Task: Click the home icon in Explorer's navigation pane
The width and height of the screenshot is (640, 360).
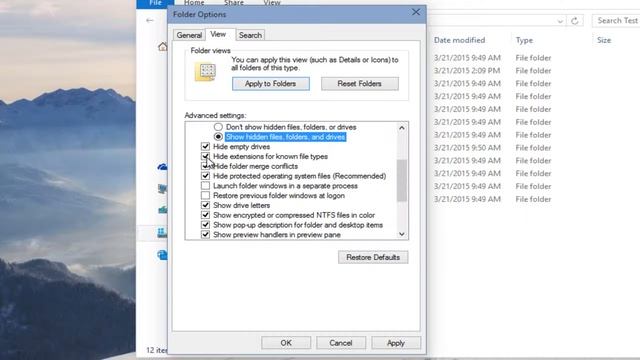Action: (x=162, y=47)
